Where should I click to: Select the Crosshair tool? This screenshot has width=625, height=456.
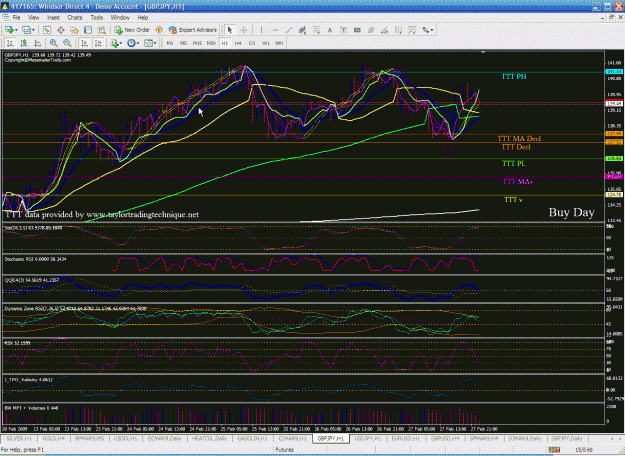click(243, 30)
